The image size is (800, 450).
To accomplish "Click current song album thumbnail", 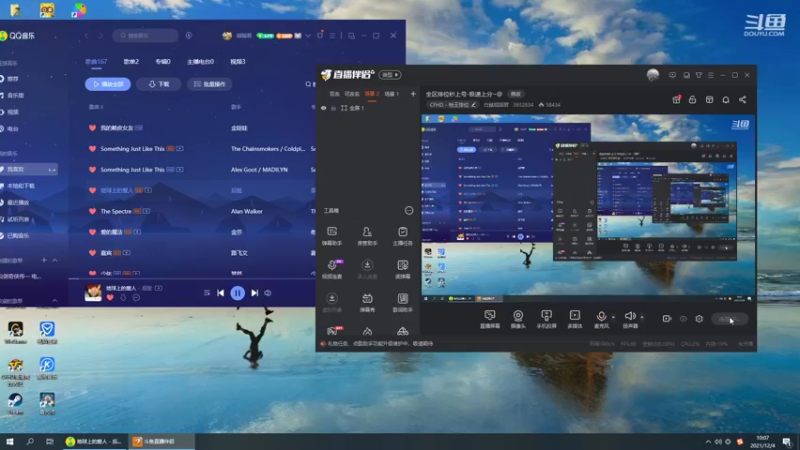I will pos(93,293).
